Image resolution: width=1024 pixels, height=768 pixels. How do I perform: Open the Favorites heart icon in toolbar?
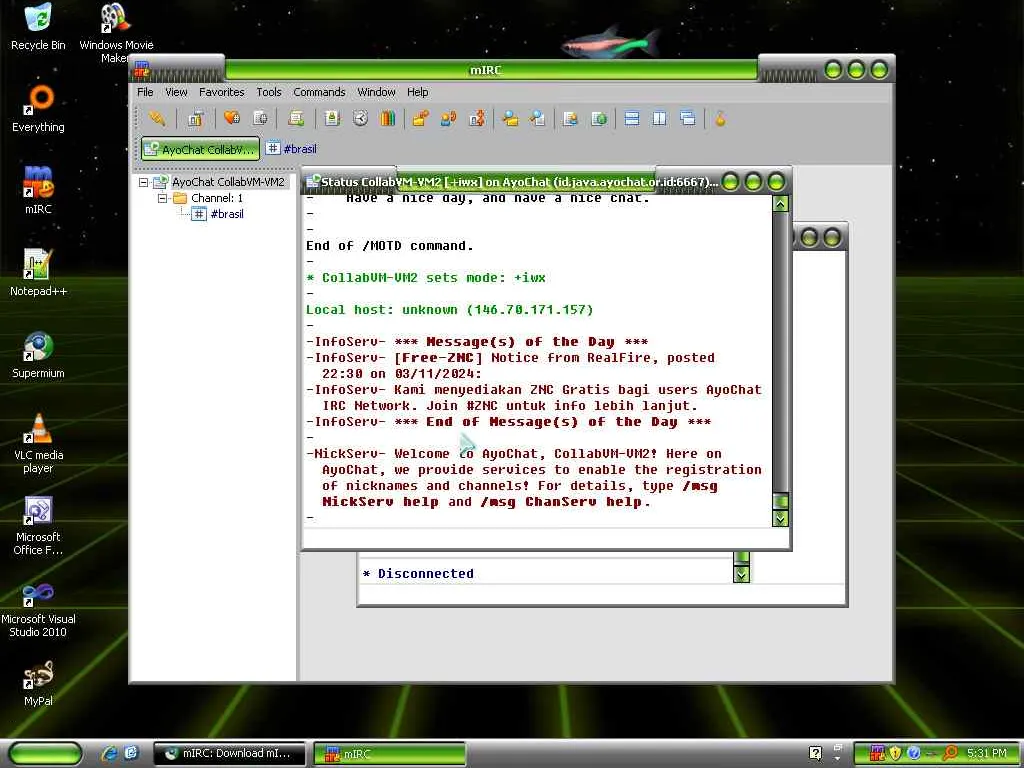pyautogui.click(x=231, y=118)
